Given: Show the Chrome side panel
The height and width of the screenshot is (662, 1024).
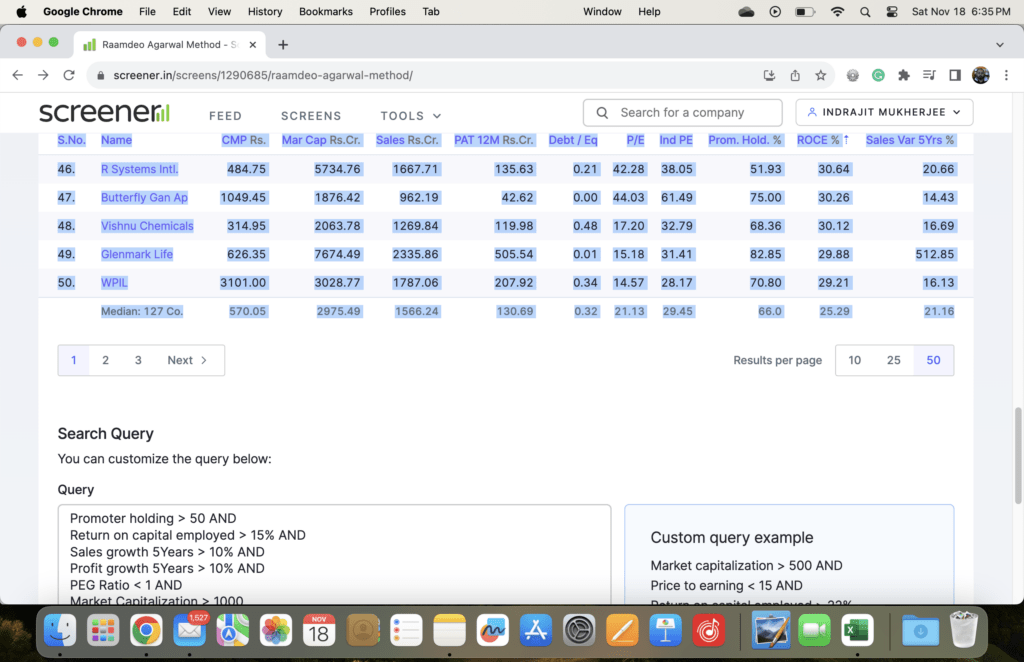Looking at the screenshot, I should point(955,75).
